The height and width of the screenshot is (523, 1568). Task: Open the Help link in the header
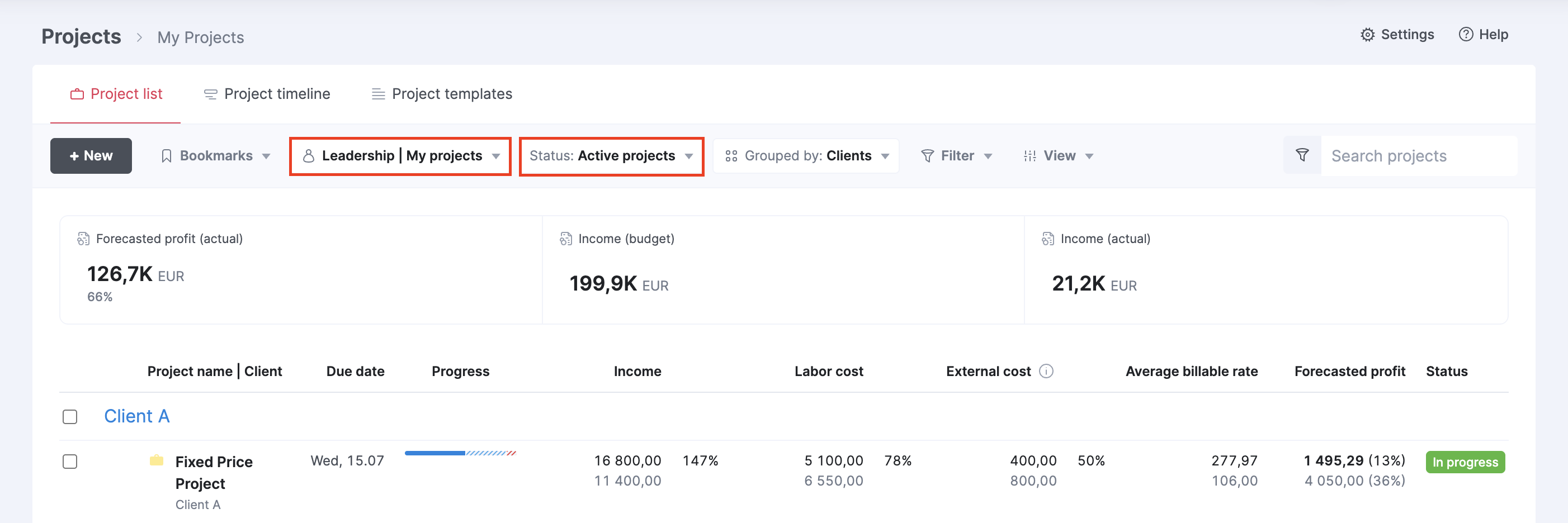click(x=1484, y=35)
